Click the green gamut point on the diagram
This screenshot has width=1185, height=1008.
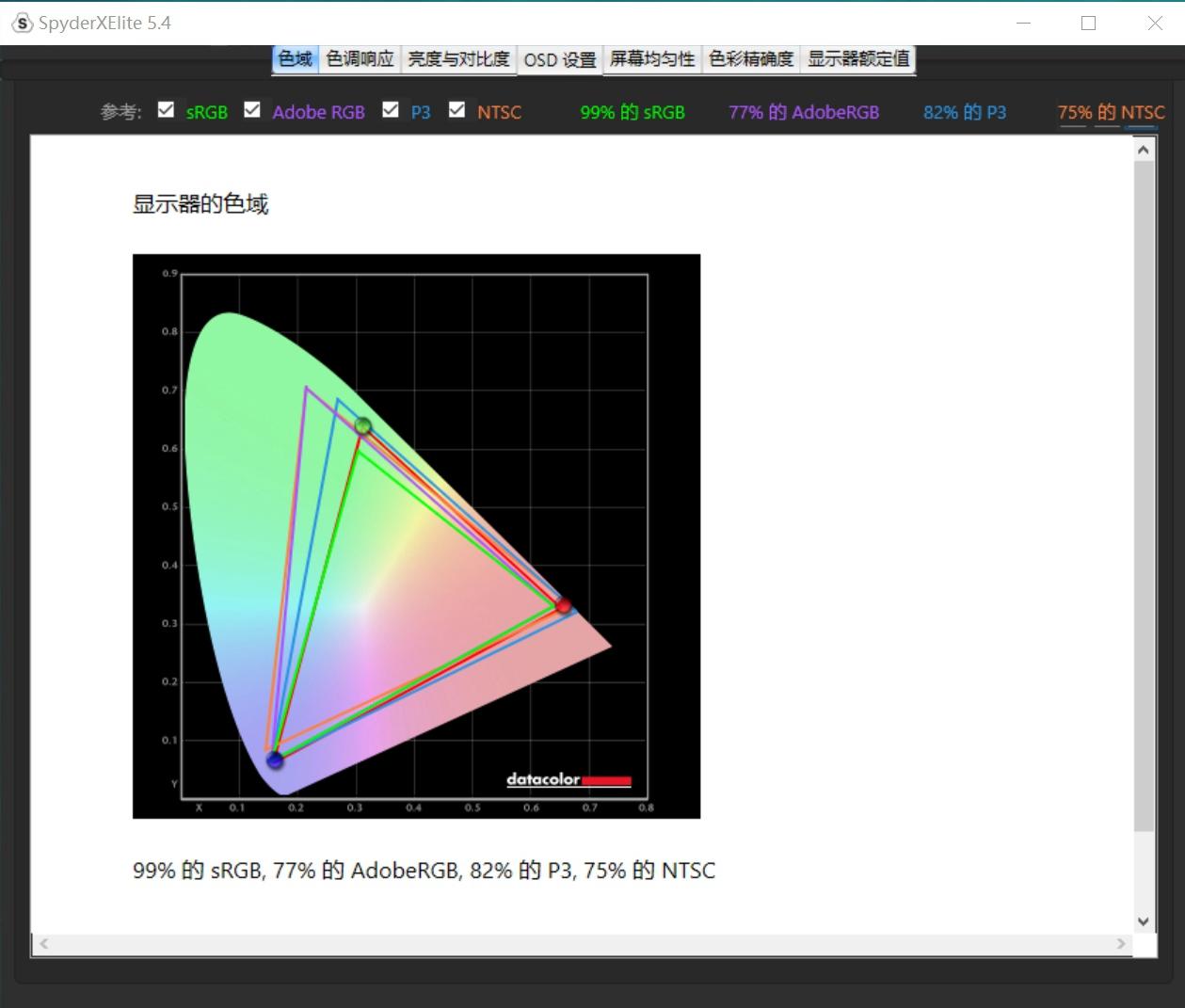[x=362, y=424]
